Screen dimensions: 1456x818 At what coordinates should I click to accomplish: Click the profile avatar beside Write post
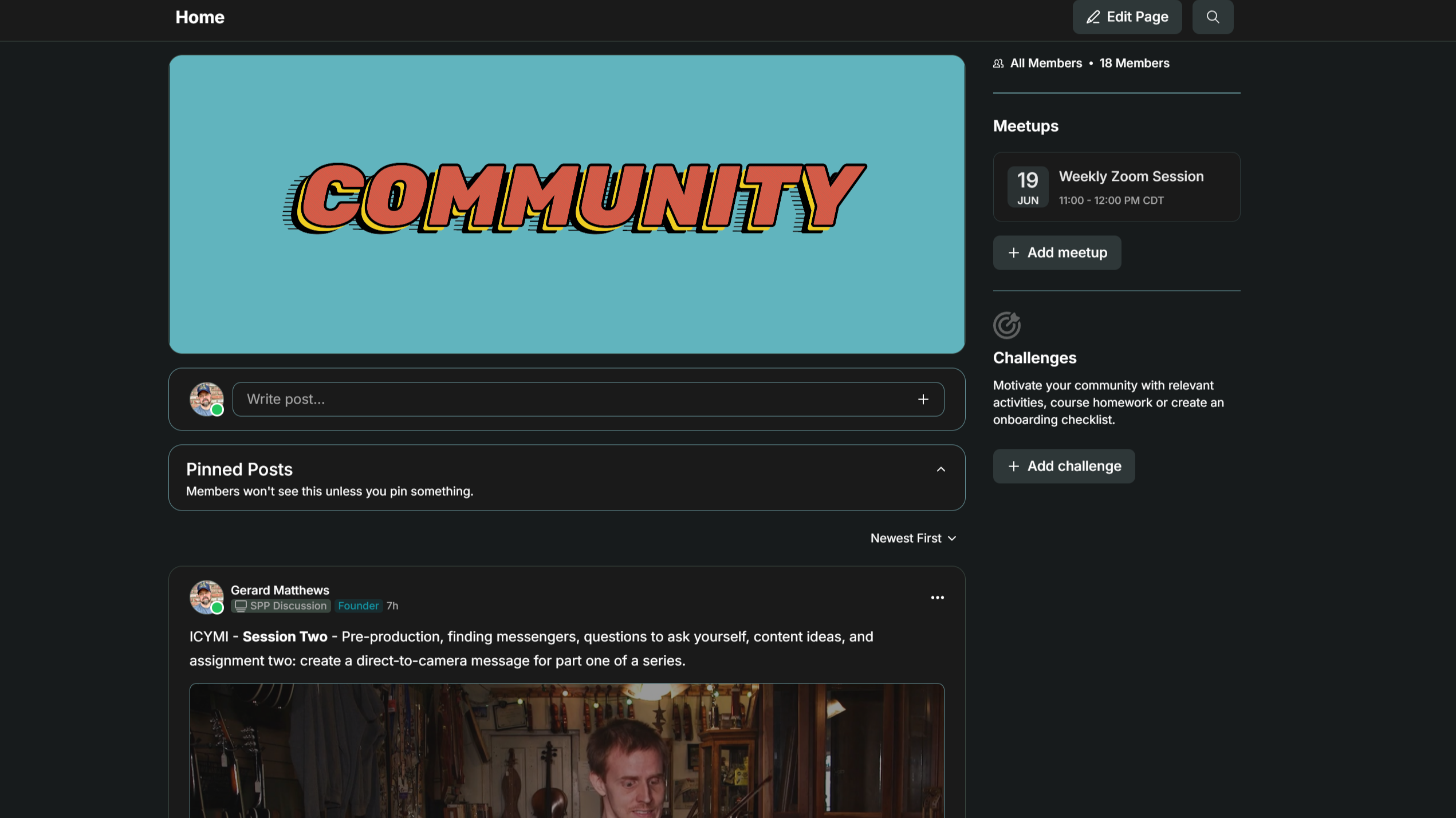click(x=206, y=400)
